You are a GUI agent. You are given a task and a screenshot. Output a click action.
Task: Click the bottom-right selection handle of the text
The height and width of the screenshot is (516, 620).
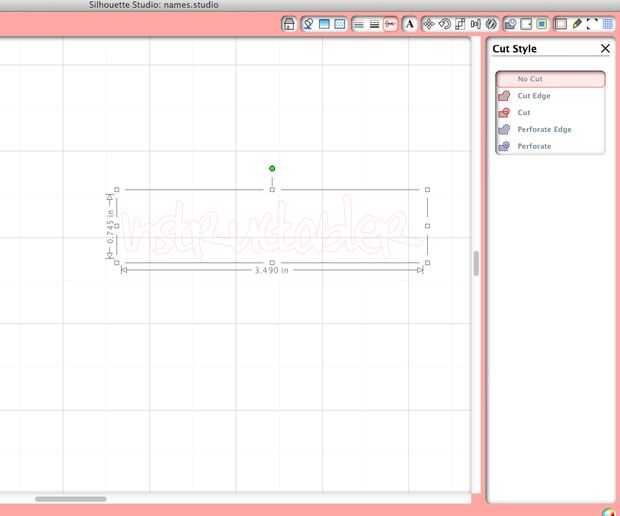click(427, 263)
